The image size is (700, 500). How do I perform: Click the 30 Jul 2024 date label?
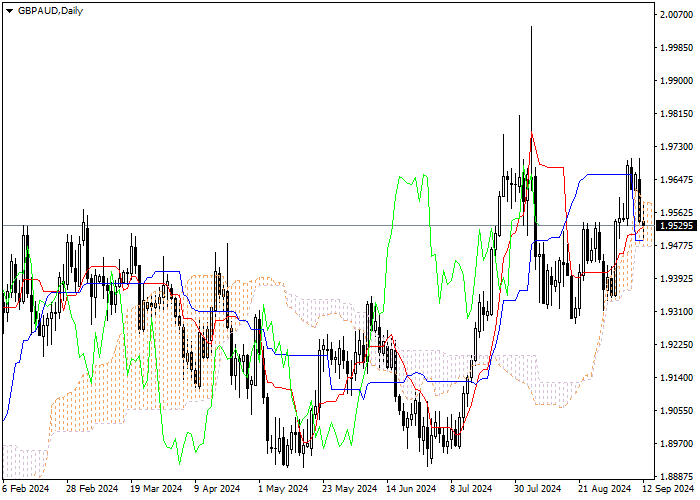538,489
